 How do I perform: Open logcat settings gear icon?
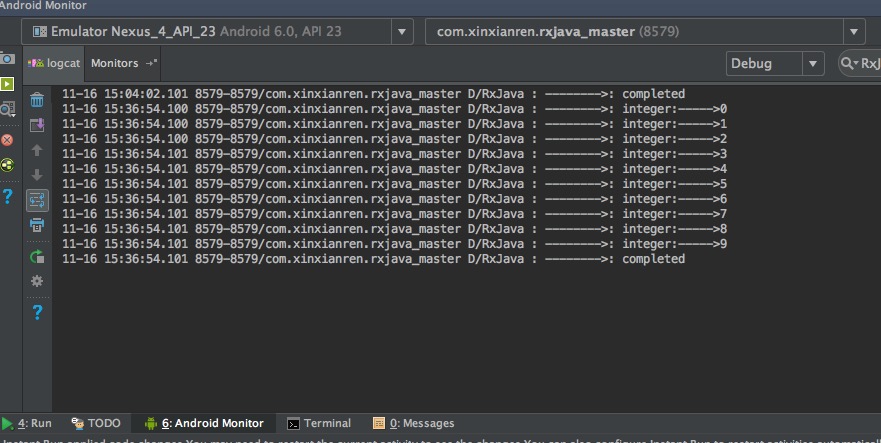coord(37,281)
